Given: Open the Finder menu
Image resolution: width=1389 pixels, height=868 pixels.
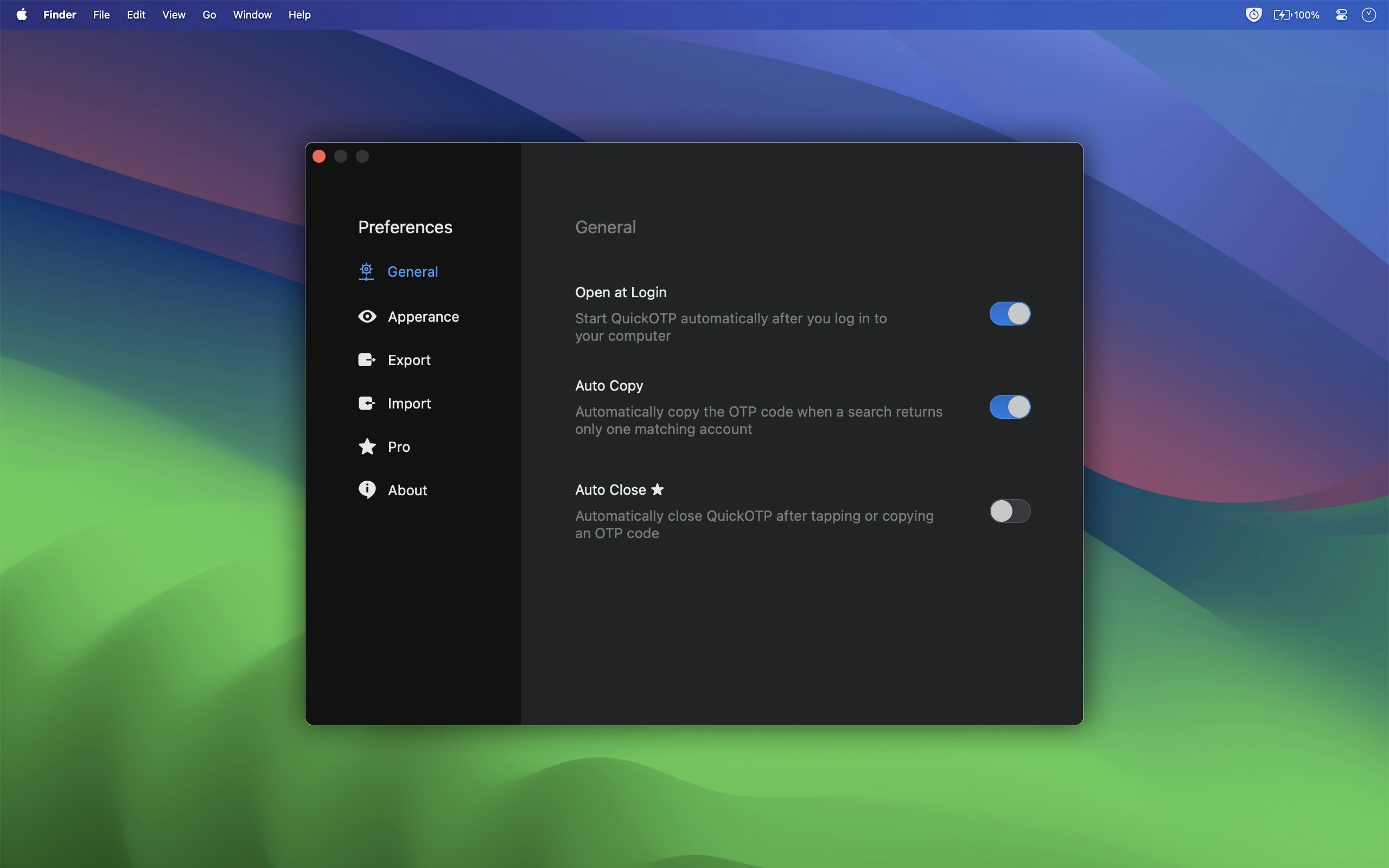Looking at the screenshot, I should [x=60, y=15].
